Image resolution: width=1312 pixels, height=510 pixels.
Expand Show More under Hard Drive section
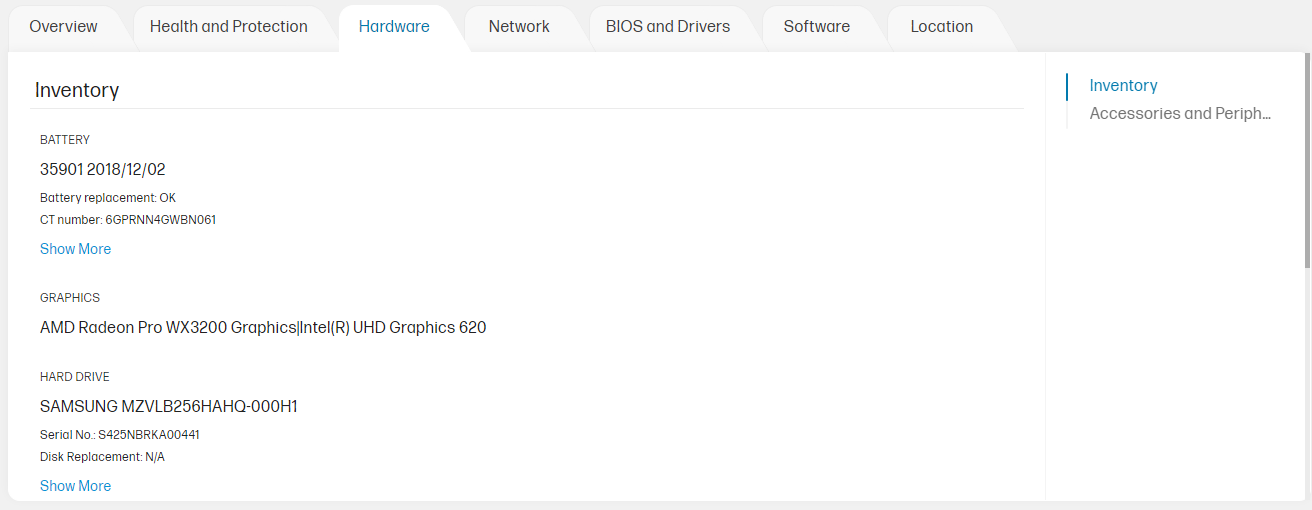tap(75, 486)
